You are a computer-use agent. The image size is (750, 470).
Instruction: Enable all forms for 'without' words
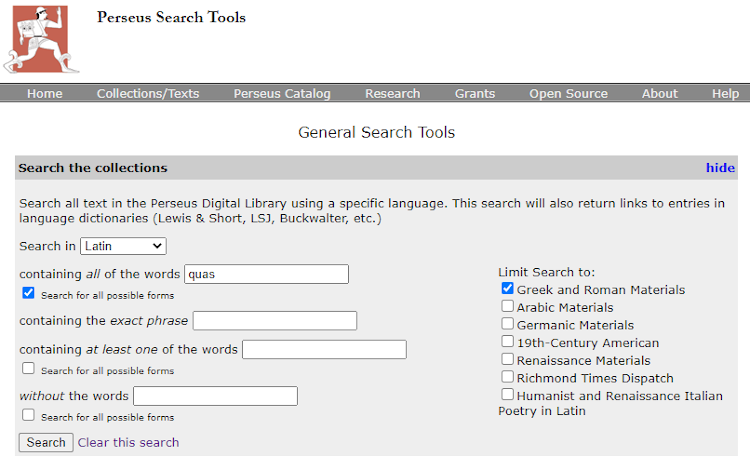pyautogui.click(x=28, y=415)
